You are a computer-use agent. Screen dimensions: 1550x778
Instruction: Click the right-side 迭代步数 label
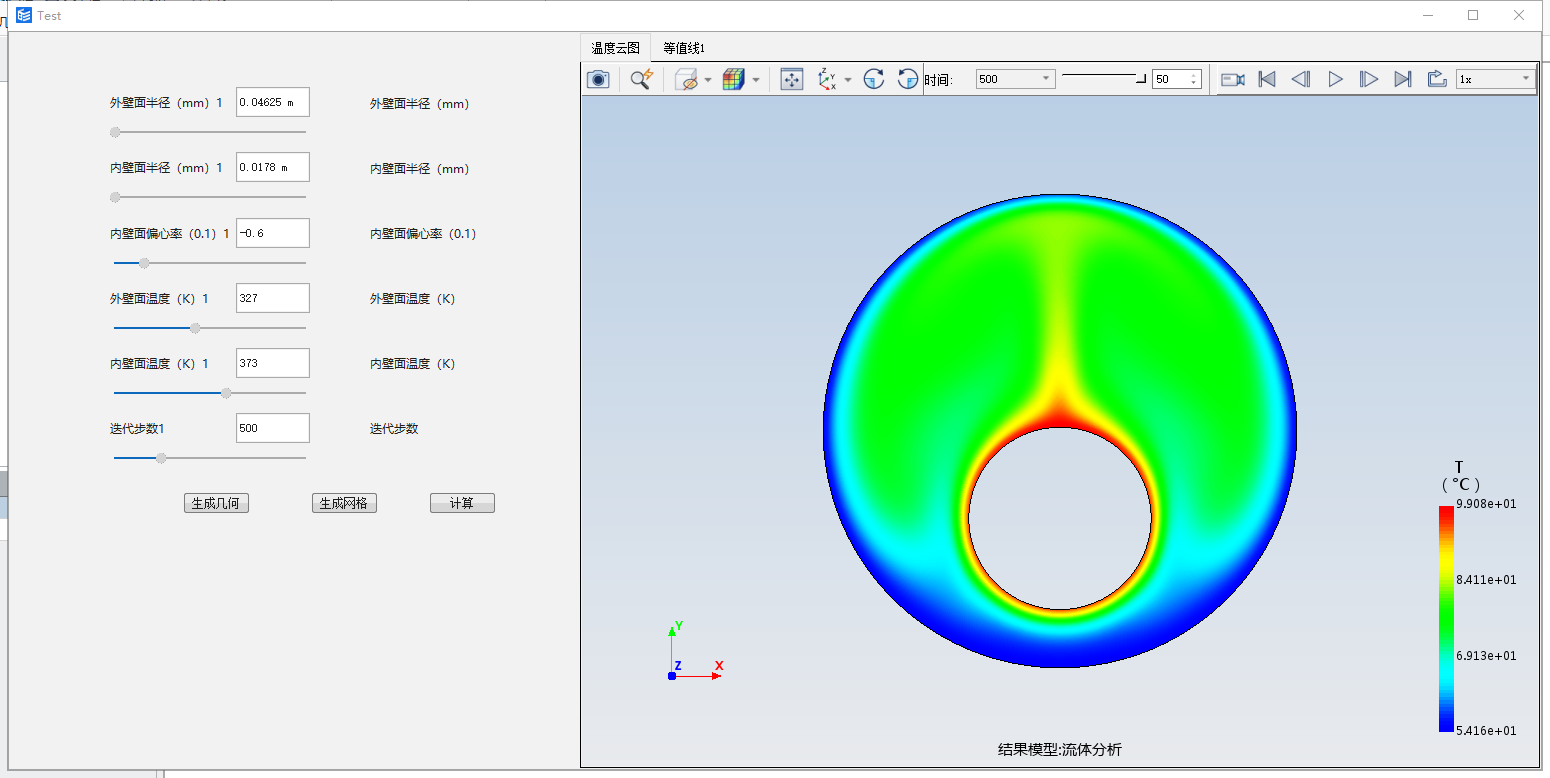pyautogui.click(x=394, y=429)
